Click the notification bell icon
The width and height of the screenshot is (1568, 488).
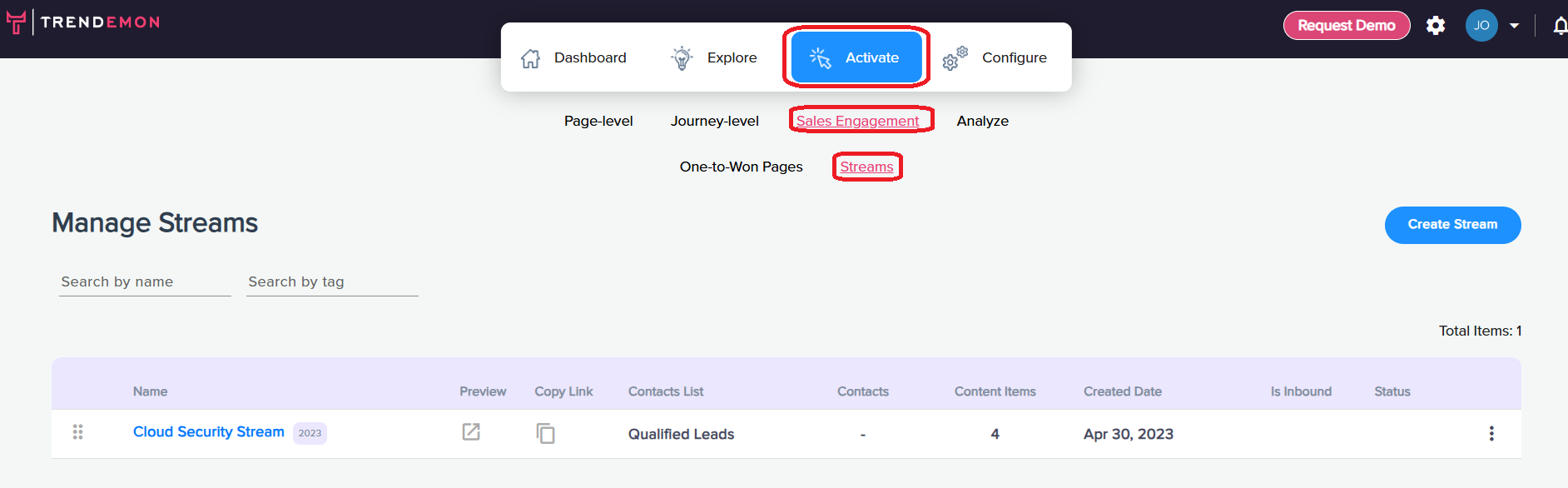tap(1561, 26)
